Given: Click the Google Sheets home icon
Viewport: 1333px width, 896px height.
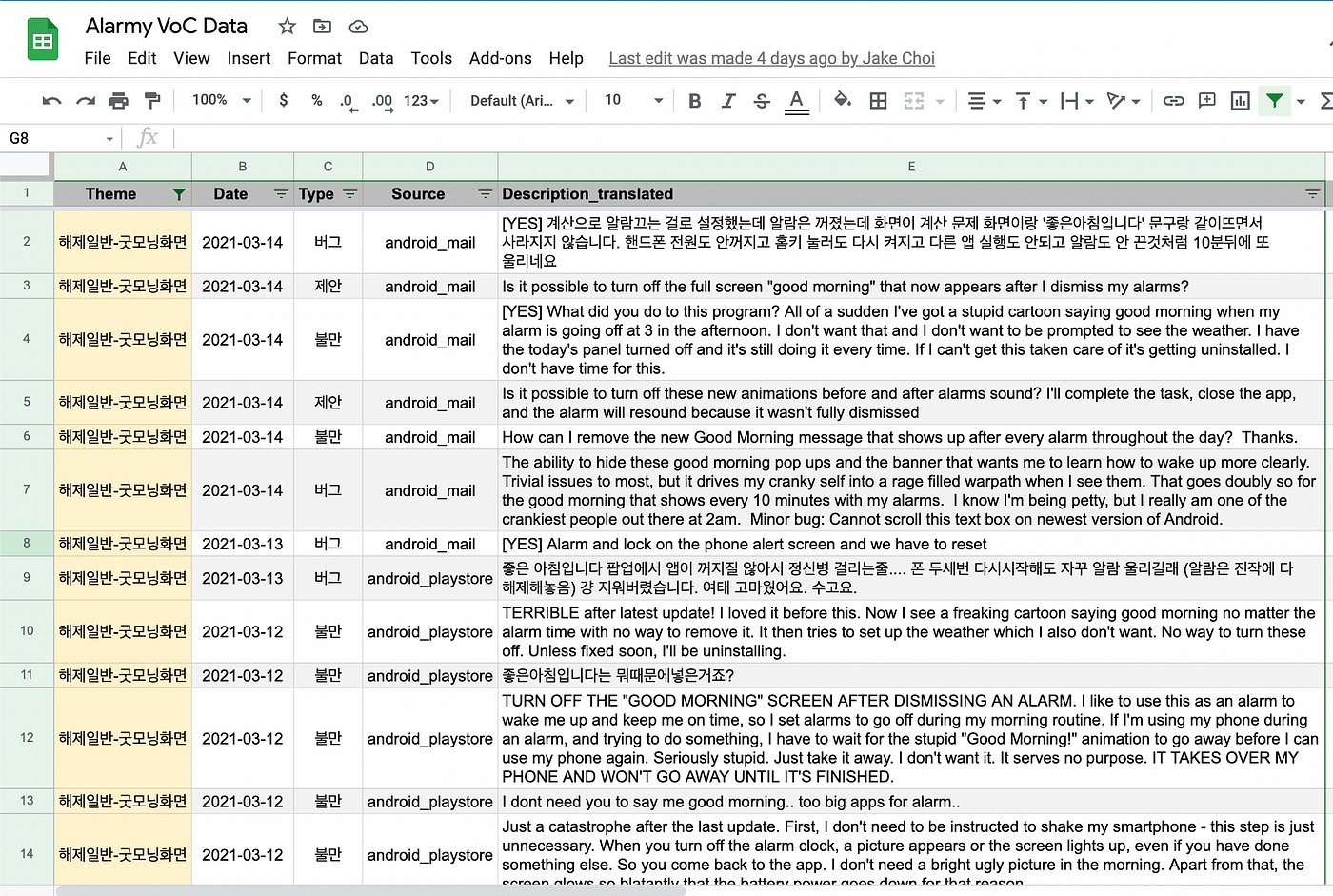Looking at the screenshot, I should [x=43, y=41].
